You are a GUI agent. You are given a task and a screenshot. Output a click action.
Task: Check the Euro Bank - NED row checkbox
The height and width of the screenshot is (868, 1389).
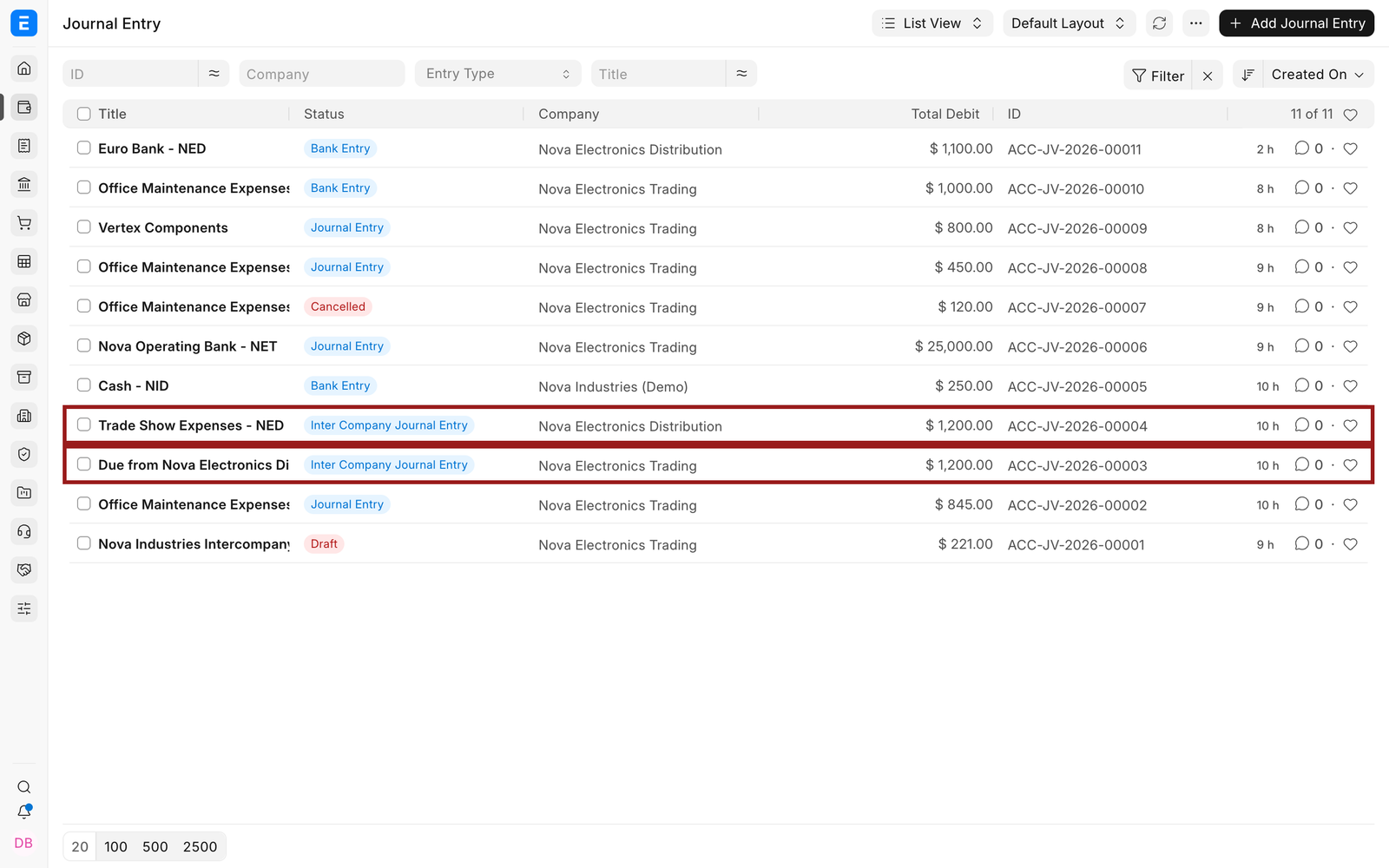pos(83,148)
